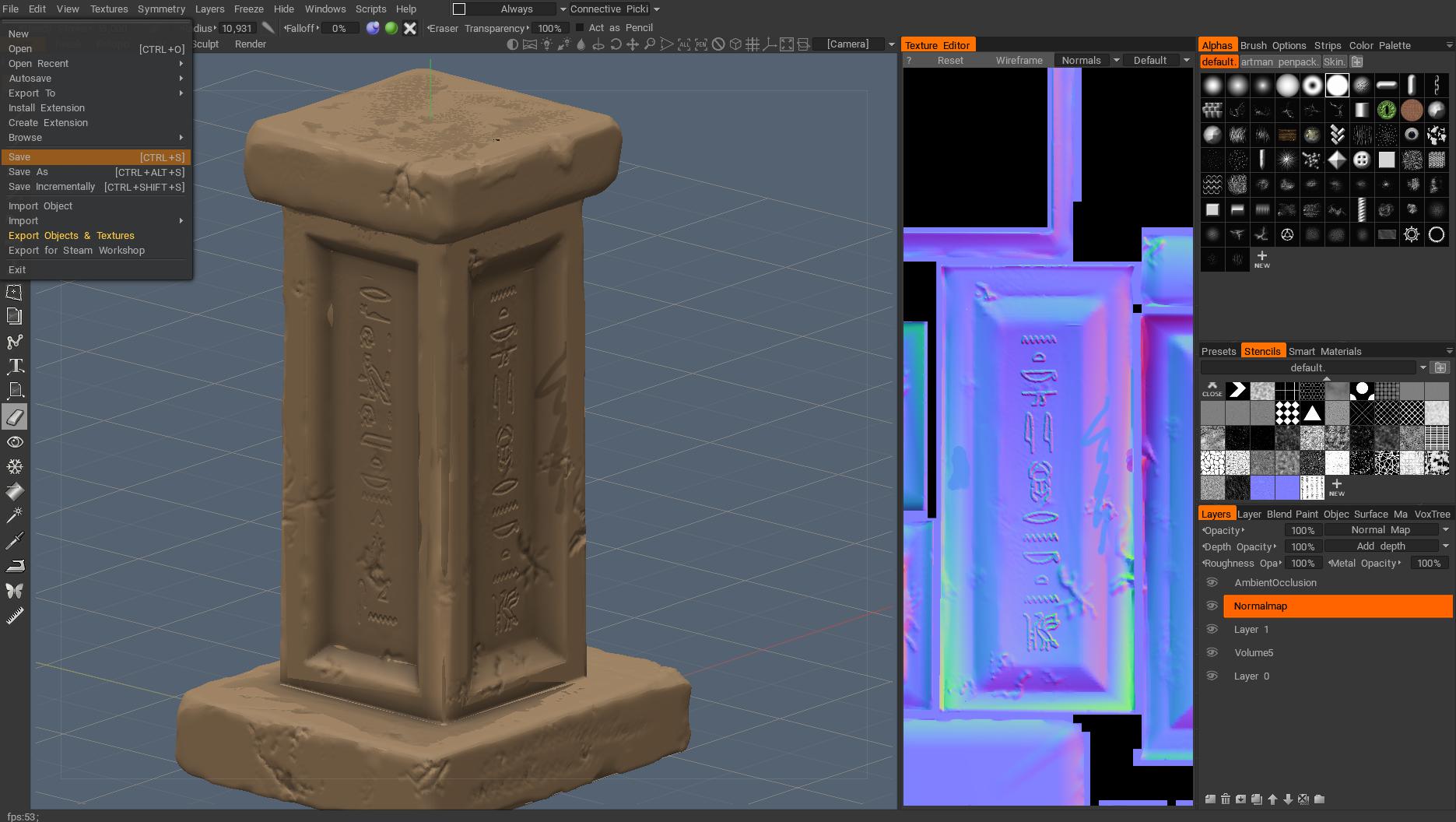Screen dimensions: 1456x822
Task: Click the rotate camera icon in viewport bar
Action: click(x=616, y=44)
